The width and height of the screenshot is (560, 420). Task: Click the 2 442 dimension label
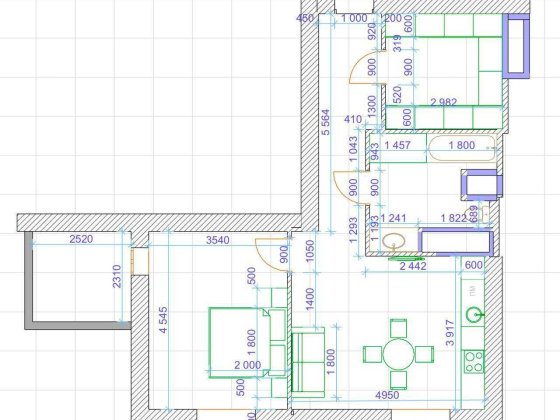413,266
